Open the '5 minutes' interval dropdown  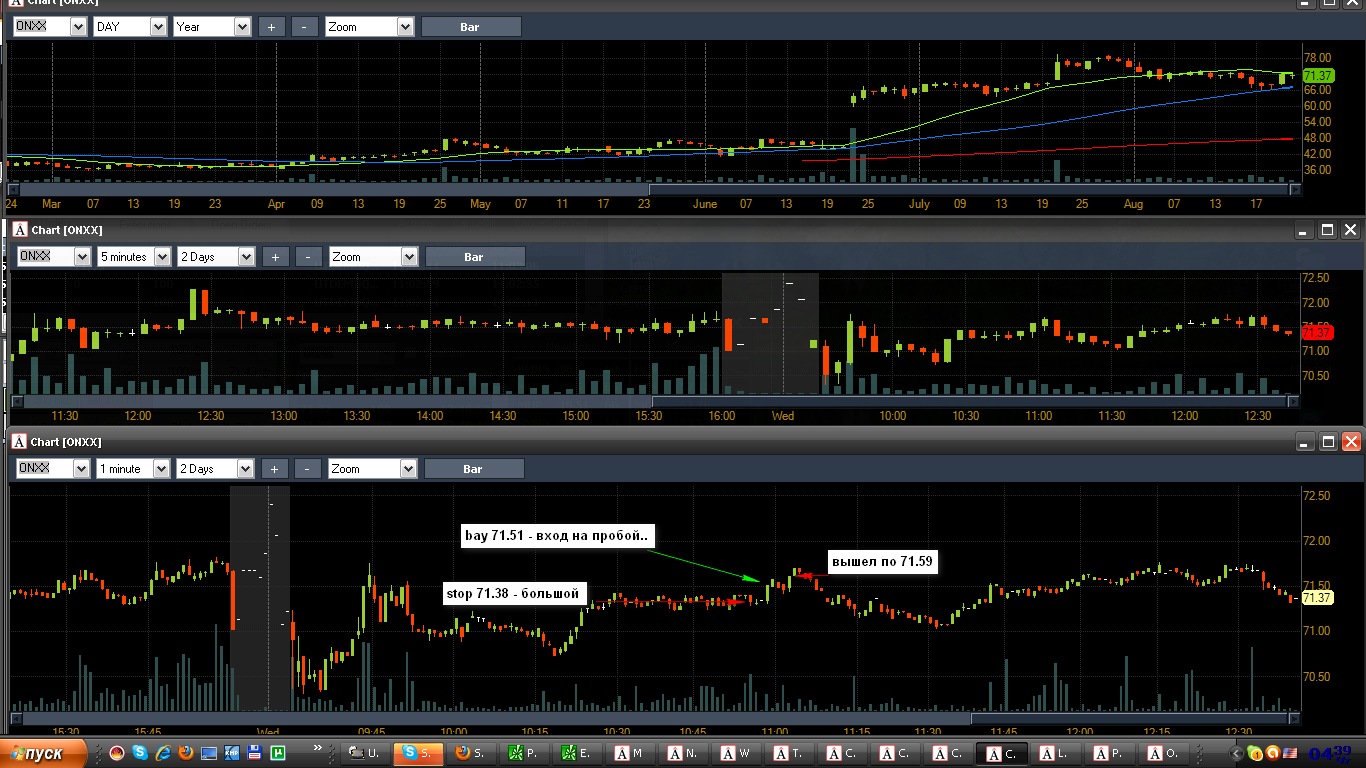[x=162, y=257]
